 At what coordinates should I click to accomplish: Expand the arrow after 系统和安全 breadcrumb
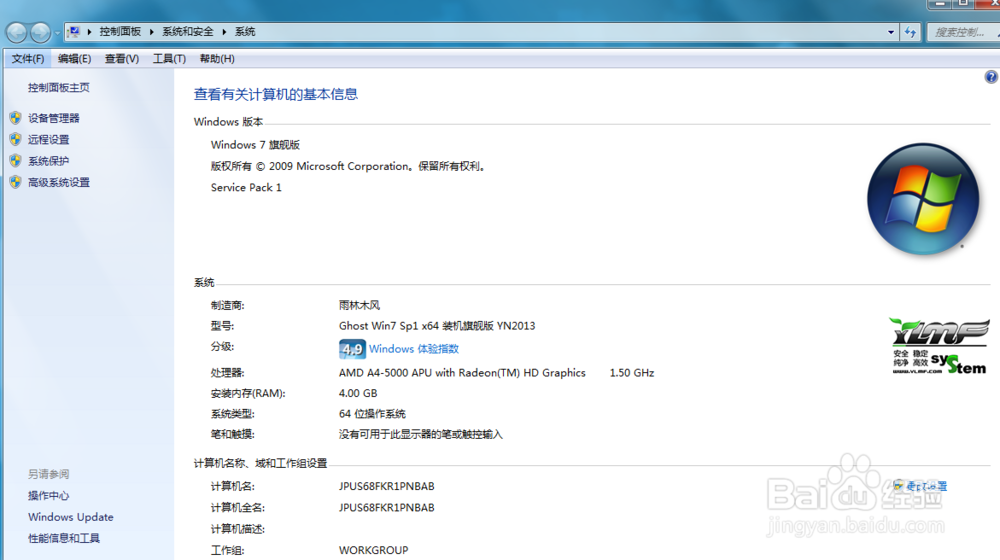(224, 31)
